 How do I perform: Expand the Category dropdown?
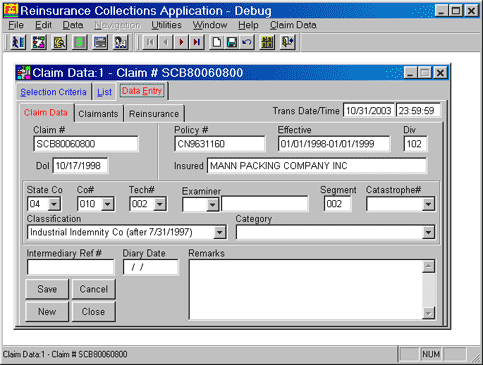428,232
